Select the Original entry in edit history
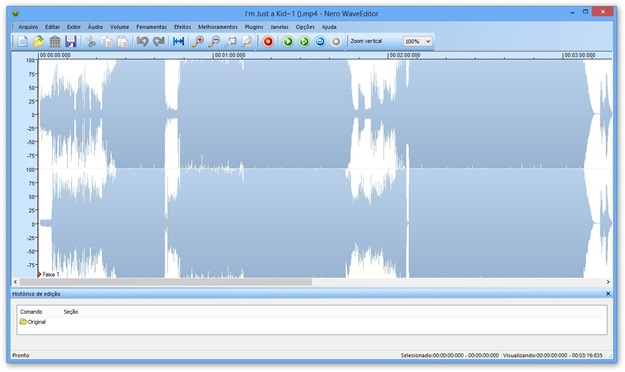Viewport: 625px width, 372px height. point(33,322)
